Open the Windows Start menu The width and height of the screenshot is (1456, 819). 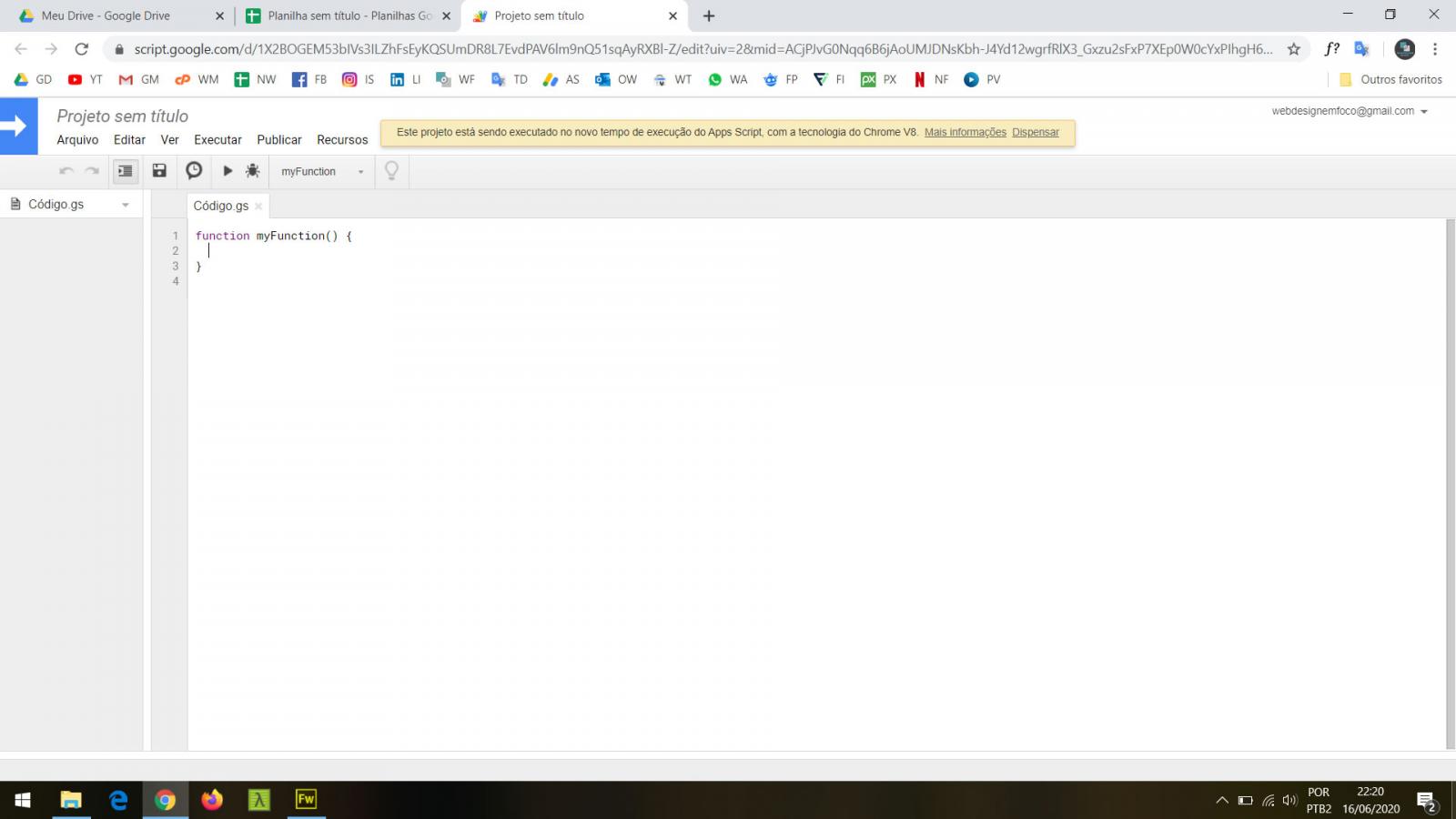pos(23,800)
